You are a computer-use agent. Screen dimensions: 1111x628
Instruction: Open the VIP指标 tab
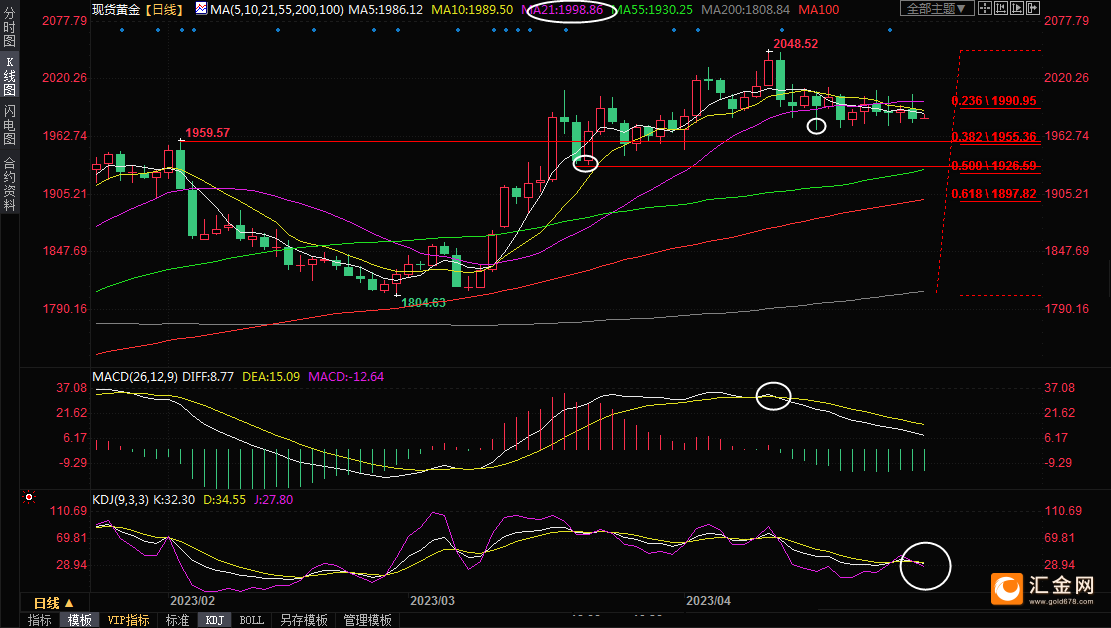128,620
